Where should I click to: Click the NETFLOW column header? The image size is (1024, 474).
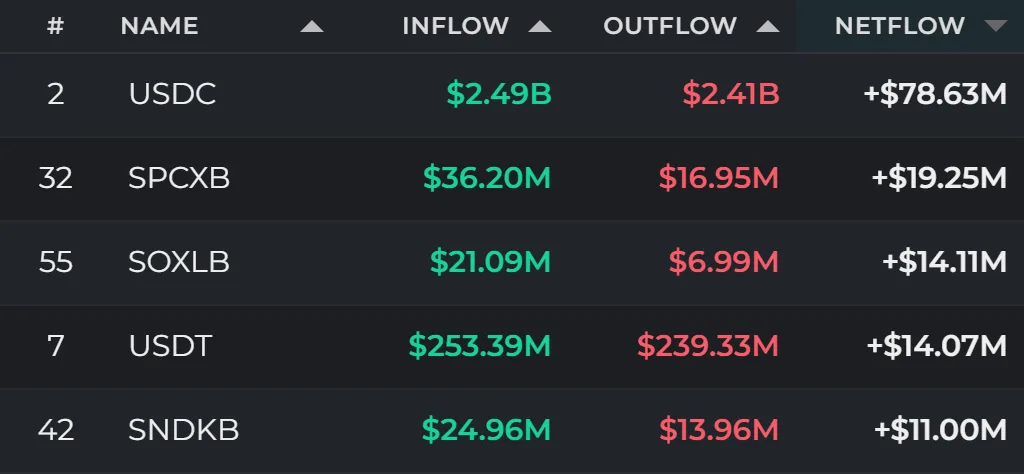[899, 26]
